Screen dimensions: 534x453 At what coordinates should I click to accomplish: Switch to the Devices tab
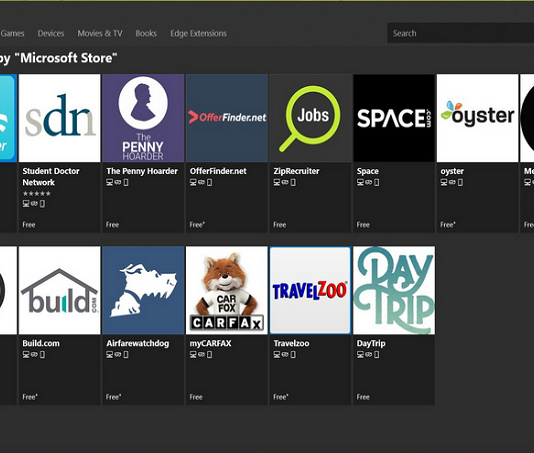point(51,33)
